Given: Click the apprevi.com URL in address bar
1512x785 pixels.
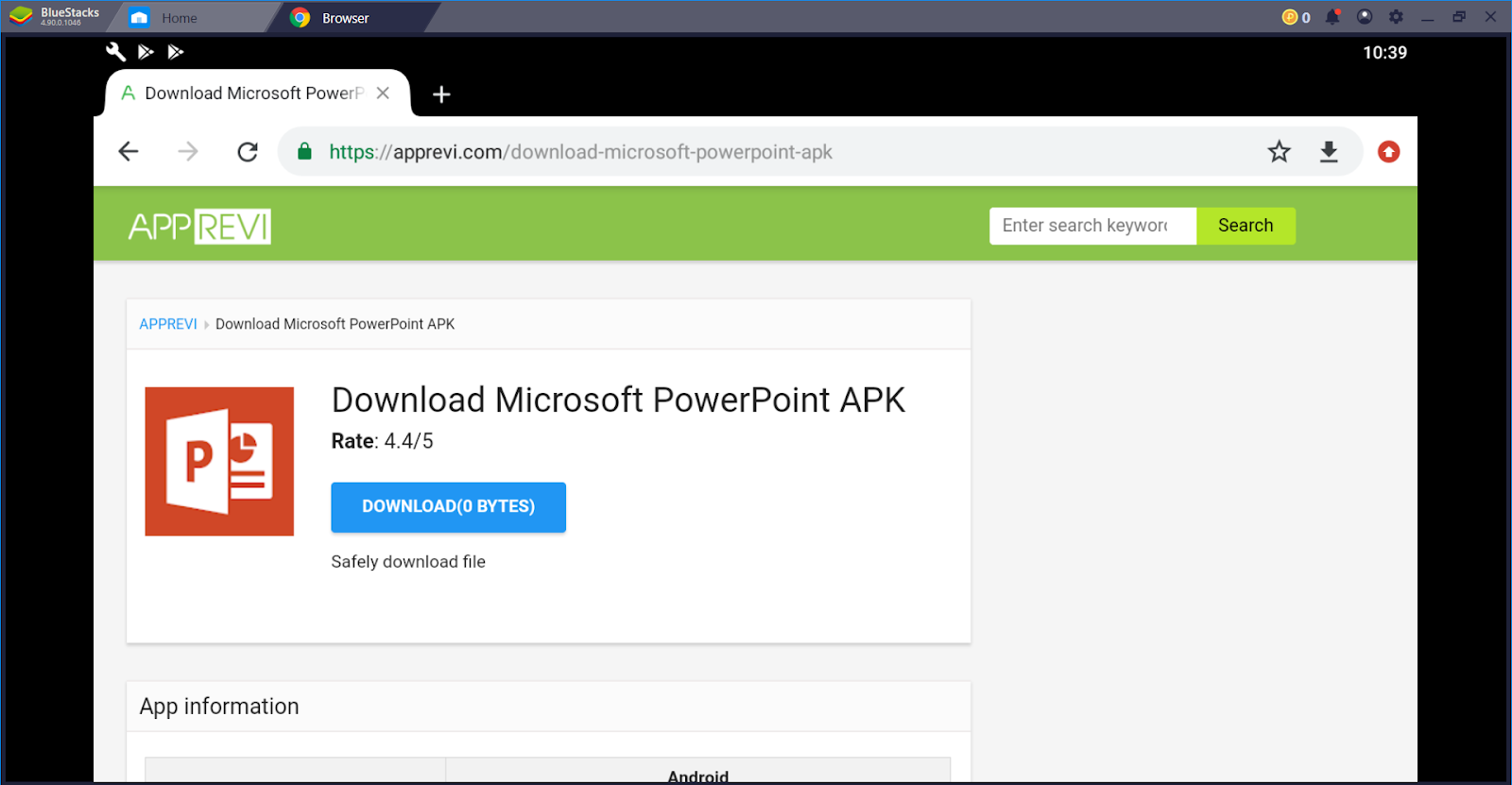Looking at the screenshot, I should click(x=580, y=152).
